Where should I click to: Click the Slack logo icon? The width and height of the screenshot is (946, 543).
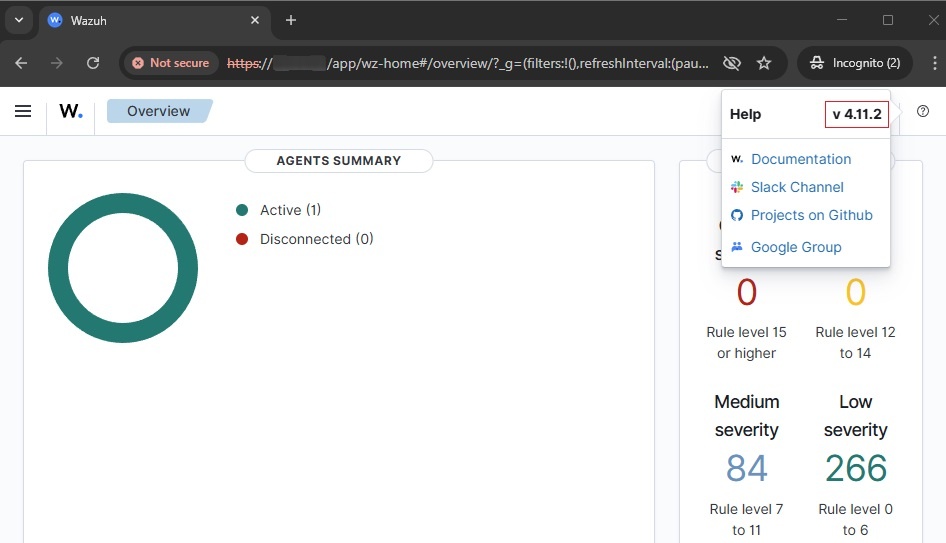(x=737, y=187)
